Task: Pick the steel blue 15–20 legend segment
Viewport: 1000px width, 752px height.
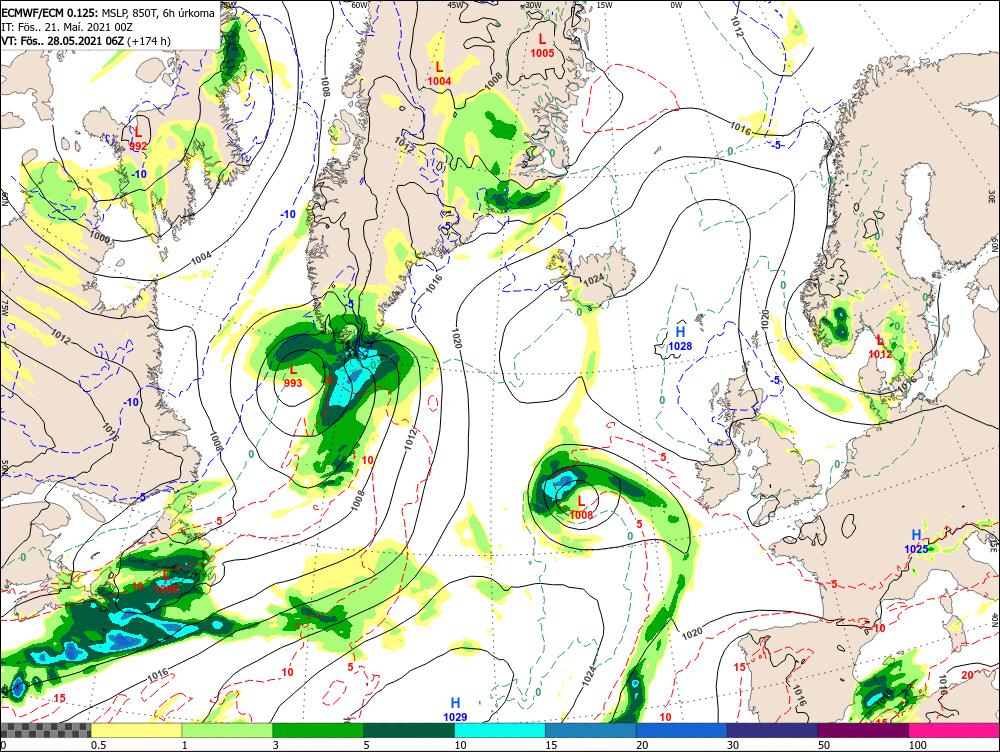Action: (x=591, y=730)
